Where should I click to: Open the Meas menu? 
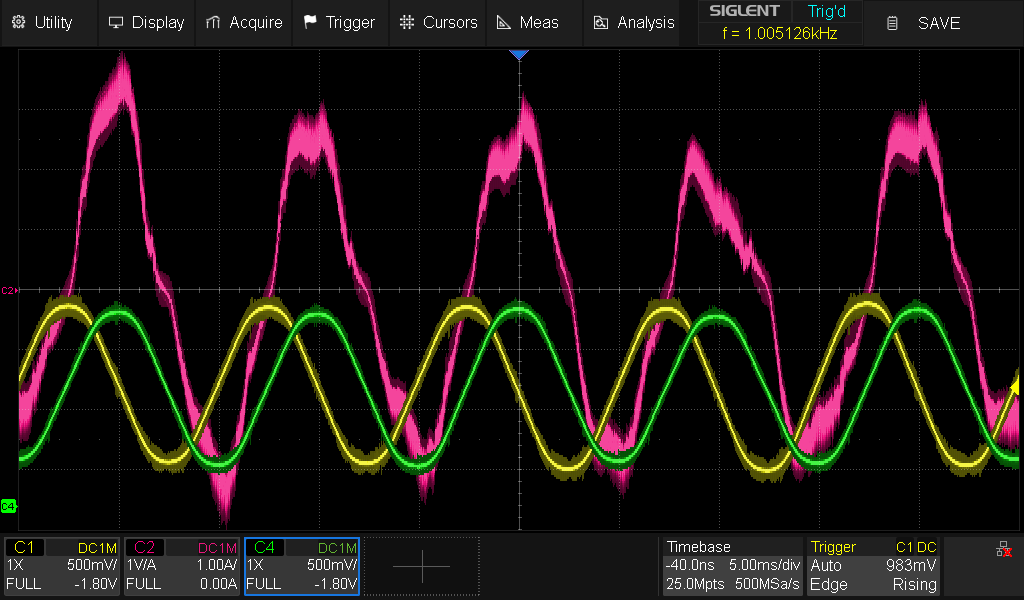point(527,22)
